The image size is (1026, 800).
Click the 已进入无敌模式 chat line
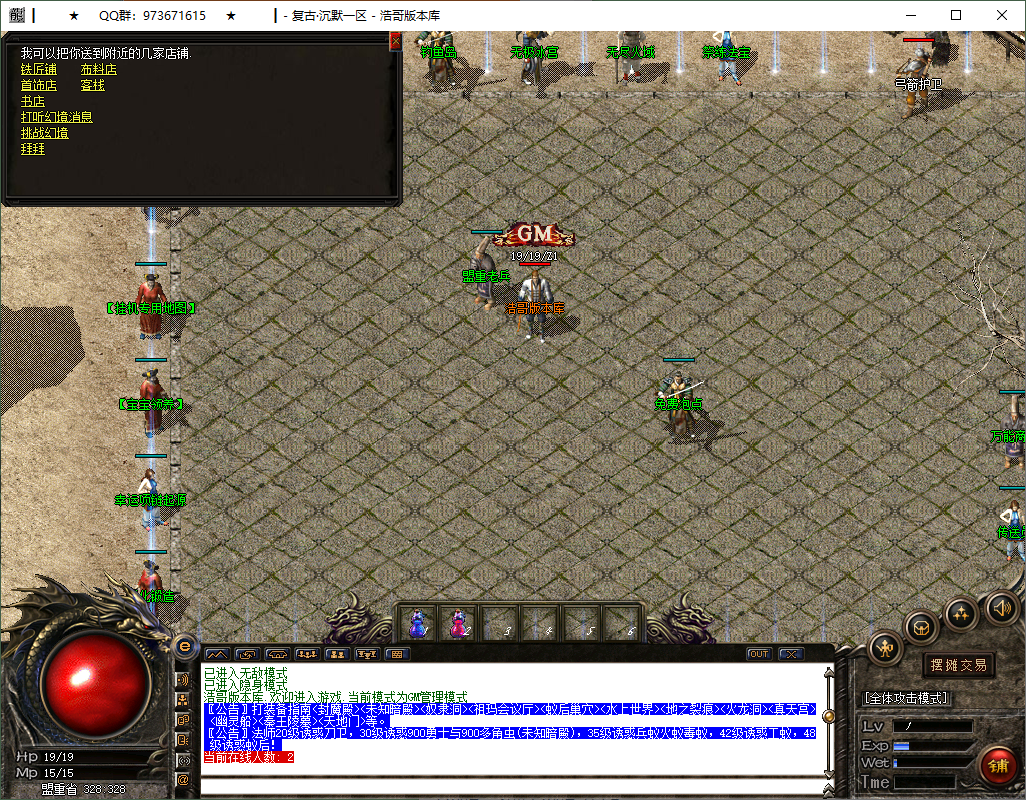(245, 673)
